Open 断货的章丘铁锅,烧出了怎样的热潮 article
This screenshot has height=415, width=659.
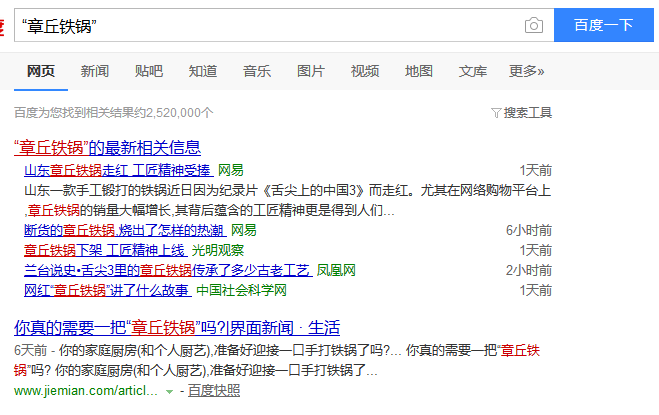point(125,230)
